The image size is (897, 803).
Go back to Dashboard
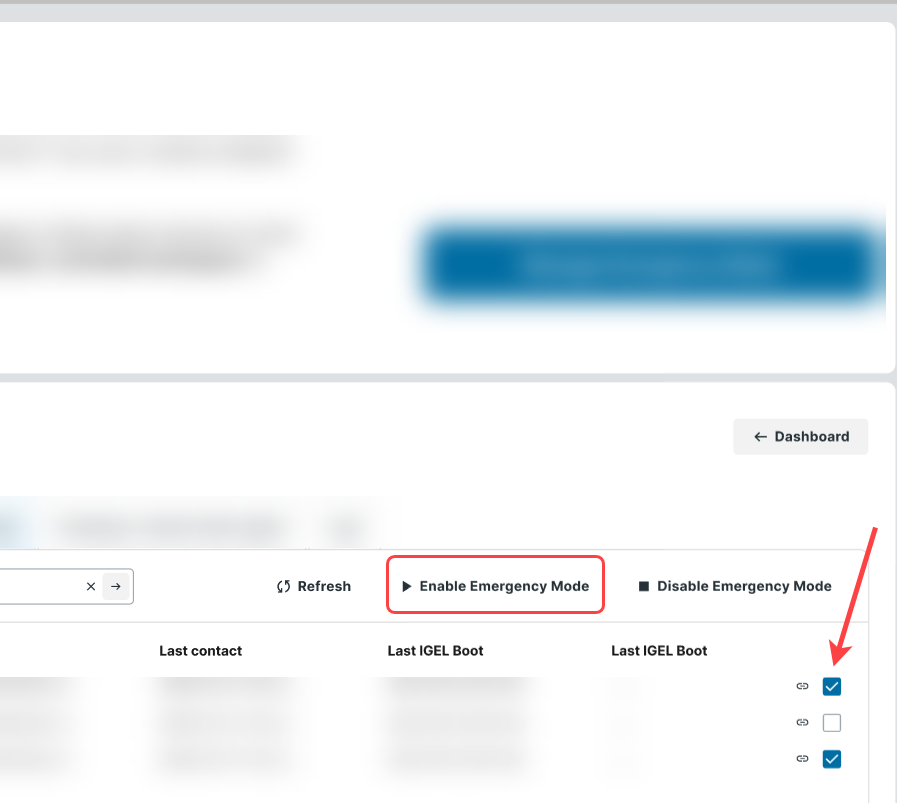coord(800,436)
